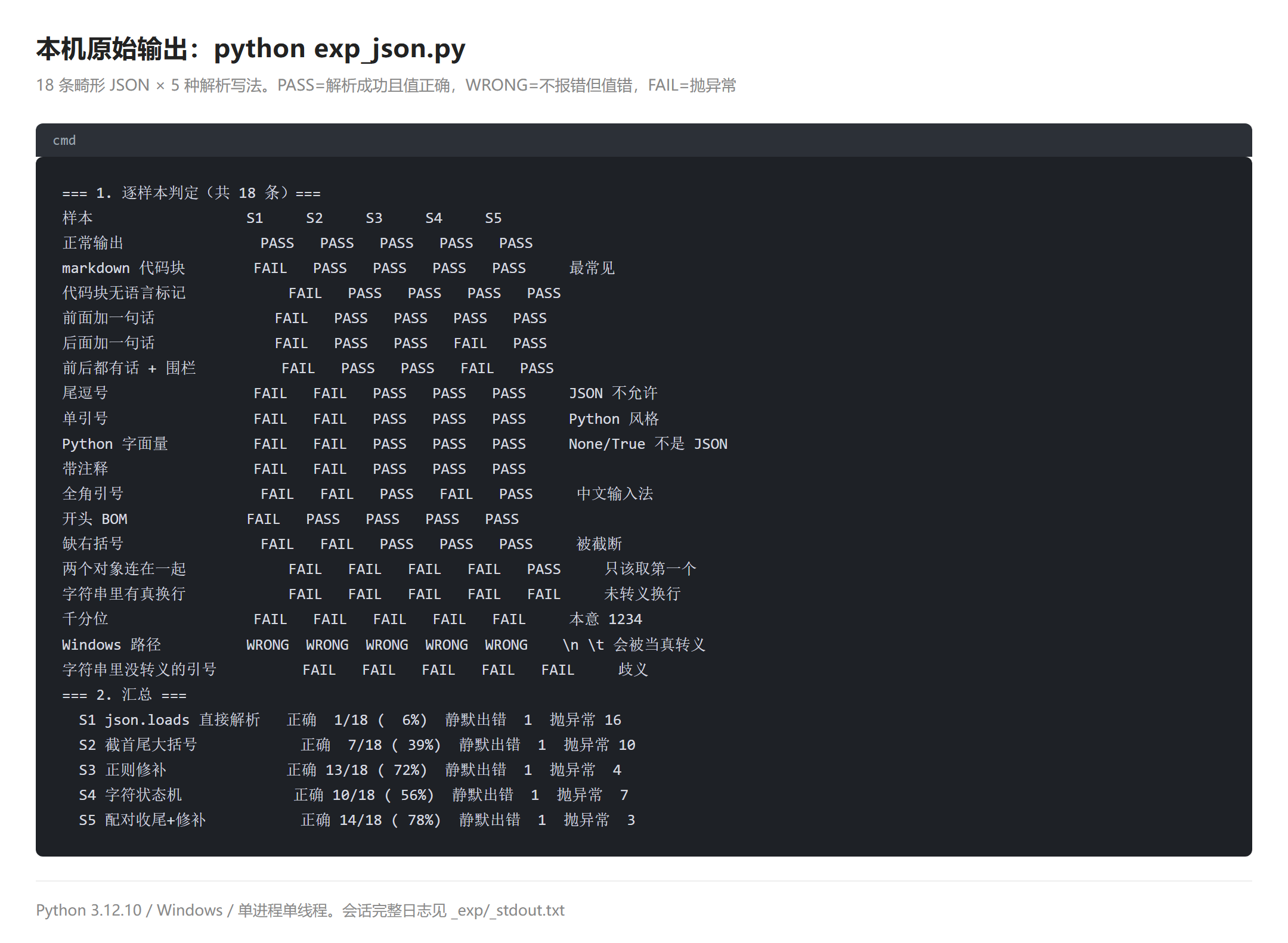Click the 单引号 row label
Viewport: 1288px width, 943px height.
click(x=85, y=419)
